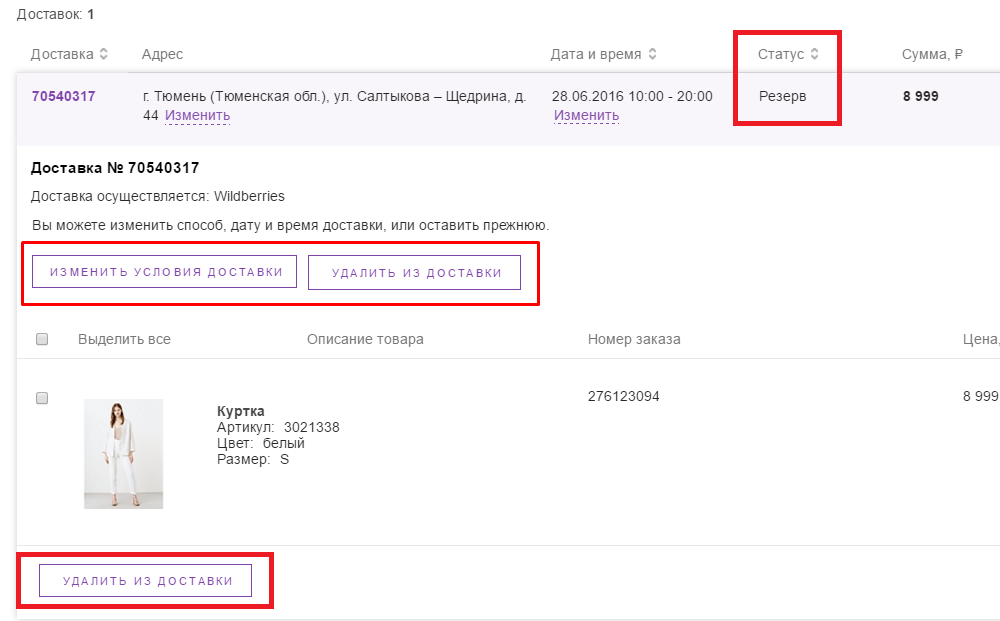Click the Дата и время header label
1000x621 pixels.
596,54
